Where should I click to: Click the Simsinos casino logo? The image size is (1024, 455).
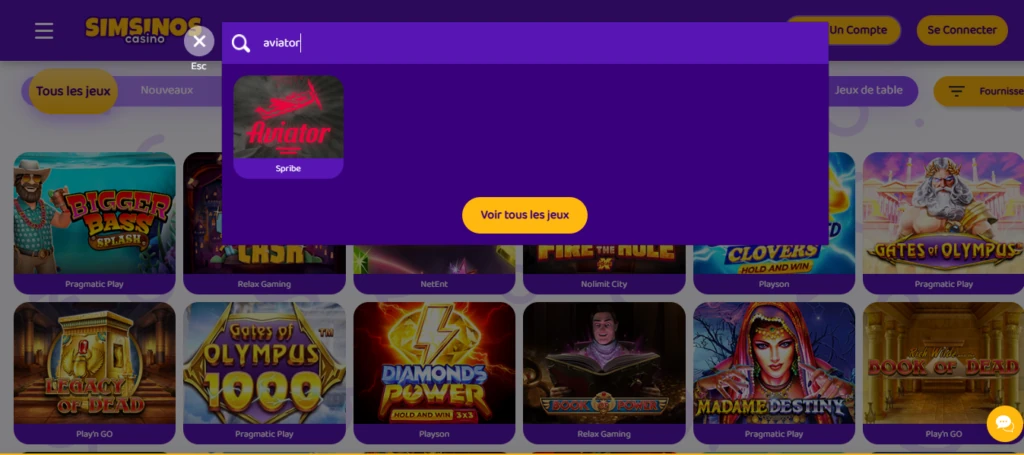tap(143, 29)
